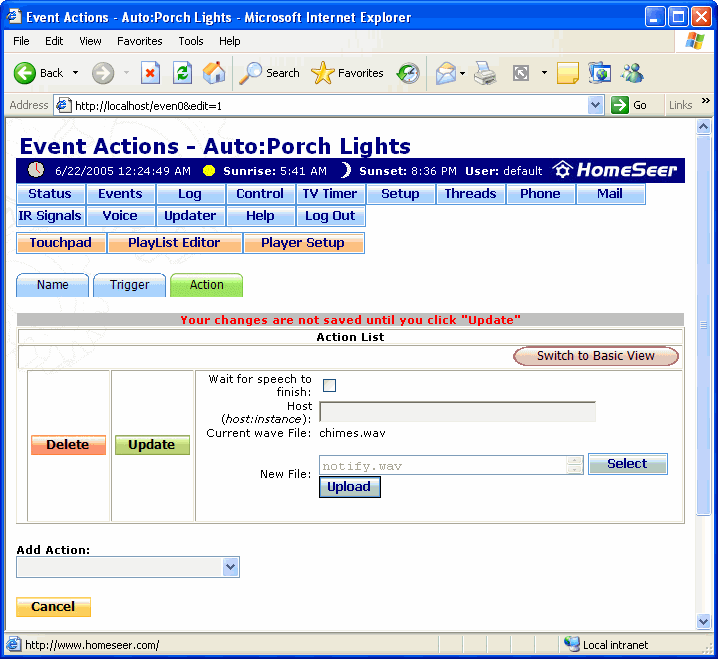Open the Favorites menu
Image resolution: width=718 pixels, height=659 pixels.
tap(140, 41)
